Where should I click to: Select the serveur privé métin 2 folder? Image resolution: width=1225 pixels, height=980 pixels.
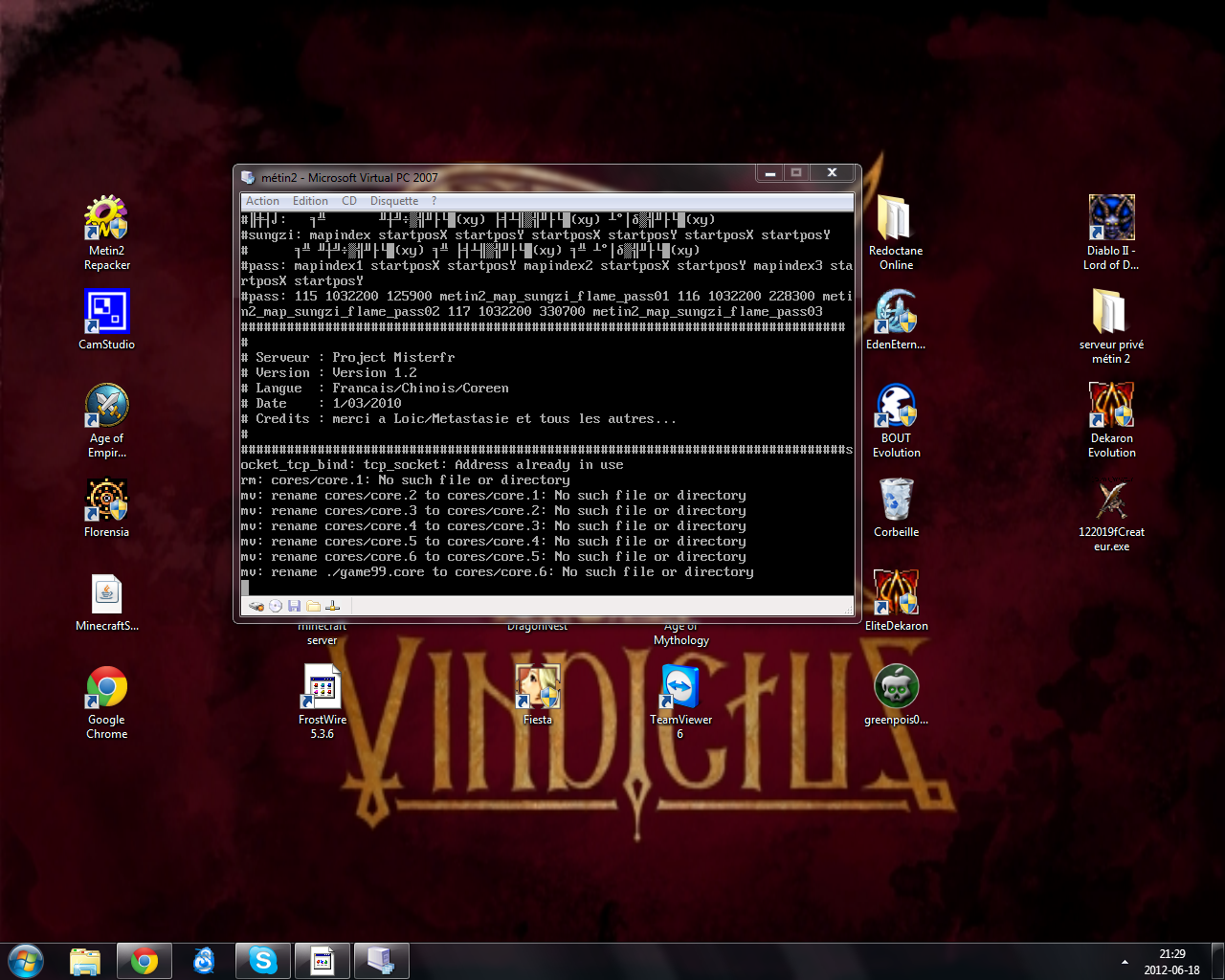(1111, 326)
